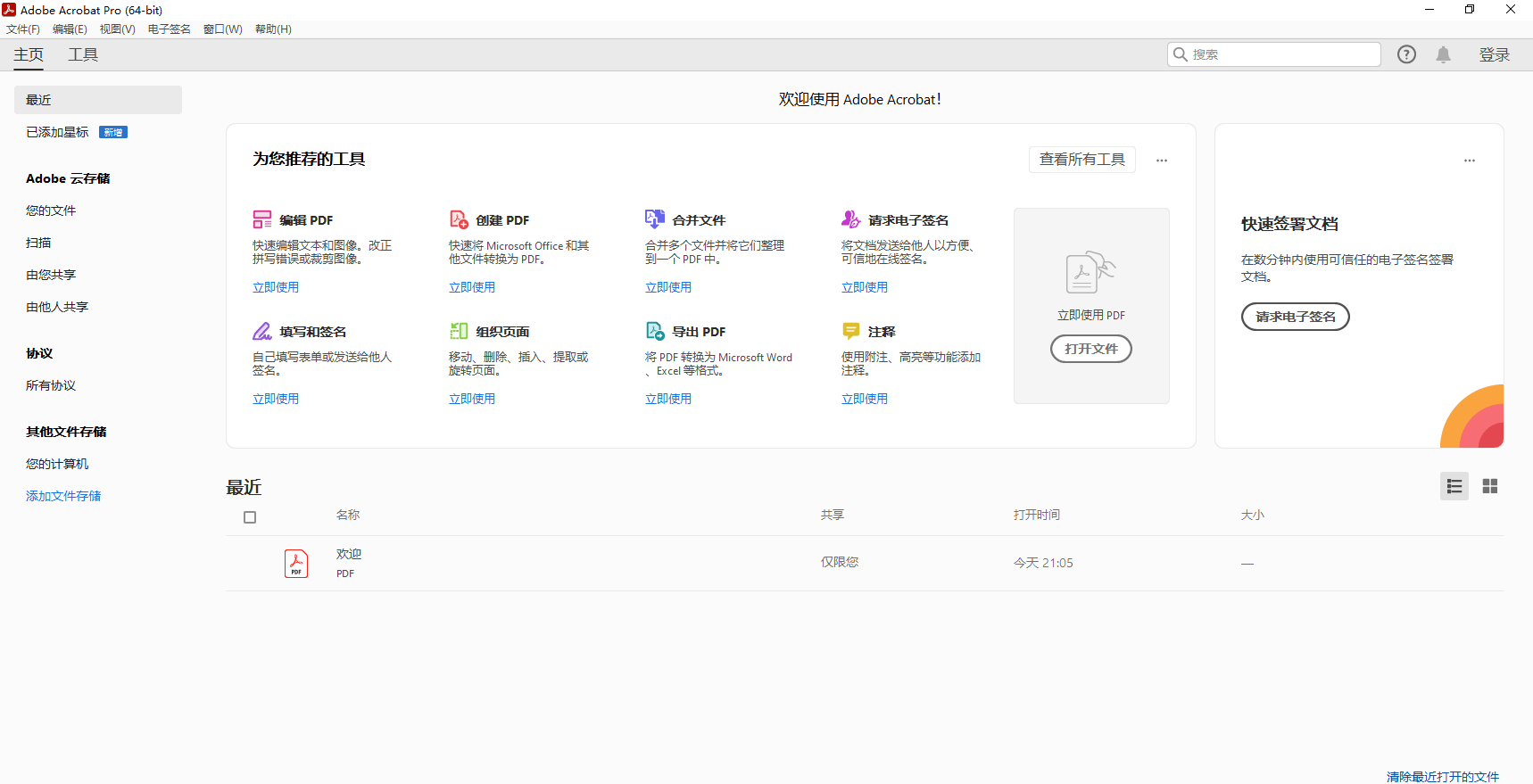
Task: Click the 打开时间 column header
Action: [1037, 515]
